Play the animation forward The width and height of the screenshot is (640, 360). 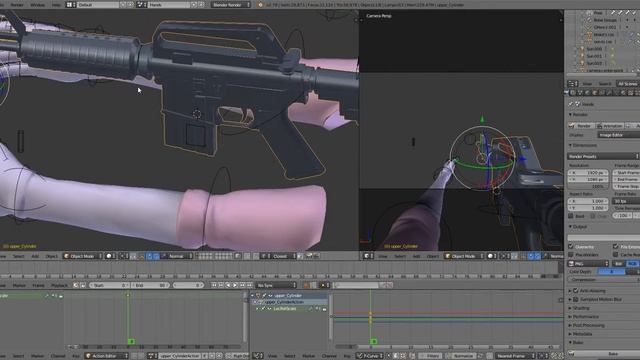pos(235,285)
